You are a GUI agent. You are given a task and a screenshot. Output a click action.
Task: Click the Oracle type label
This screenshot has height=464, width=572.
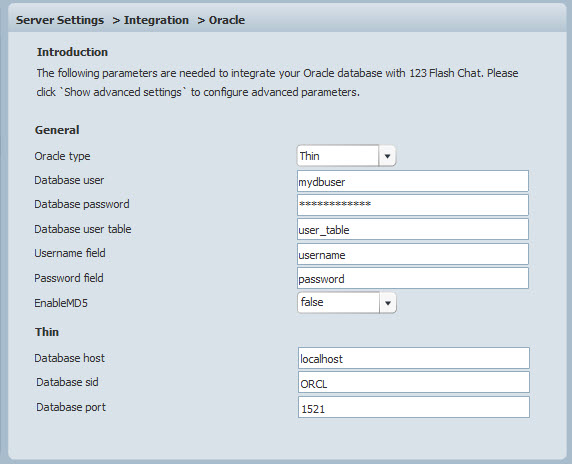pos(62,156)
